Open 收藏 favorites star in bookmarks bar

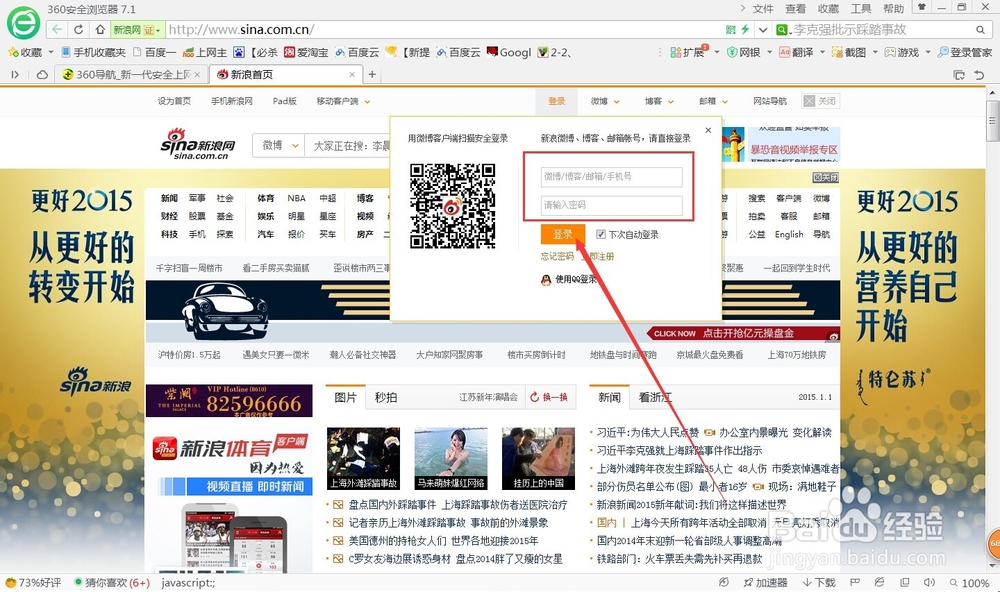point(24,52)
